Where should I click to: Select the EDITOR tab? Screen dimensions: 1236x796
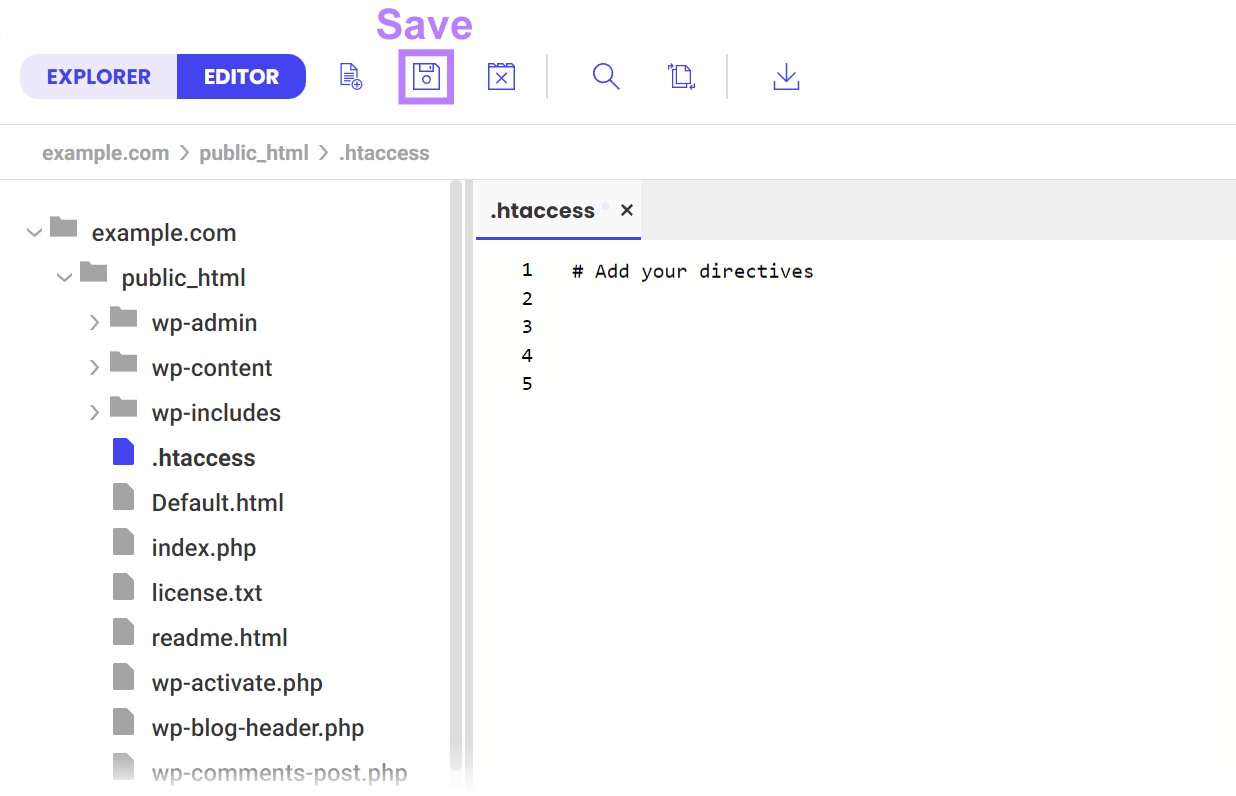241,76
